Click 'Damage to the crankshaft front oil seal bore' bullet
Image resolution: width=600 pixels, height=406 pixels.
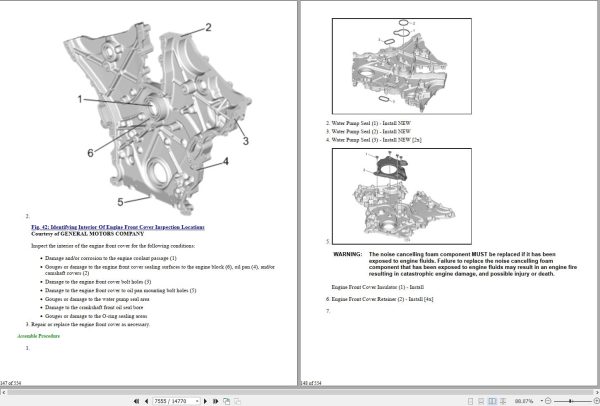coord(94,307)
